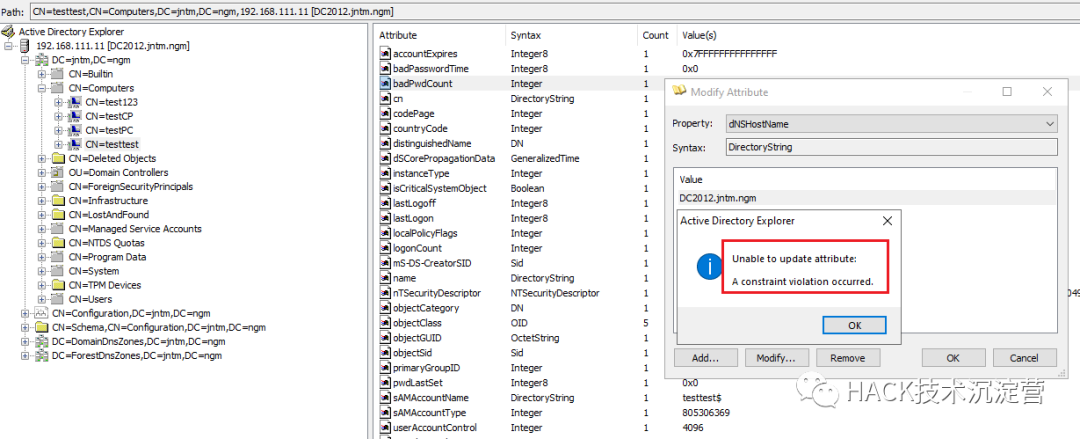Collapse the 192.168.111.11 server node
Viewport: 1080px width, 439px height.
[8, 45]
